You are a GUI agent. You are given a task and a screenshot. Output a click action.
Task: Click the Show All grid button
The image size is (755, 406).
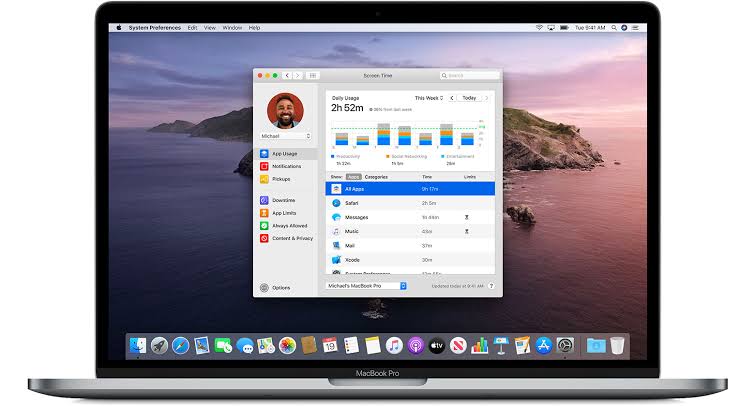pyautogui.click(x=312, y=76)
